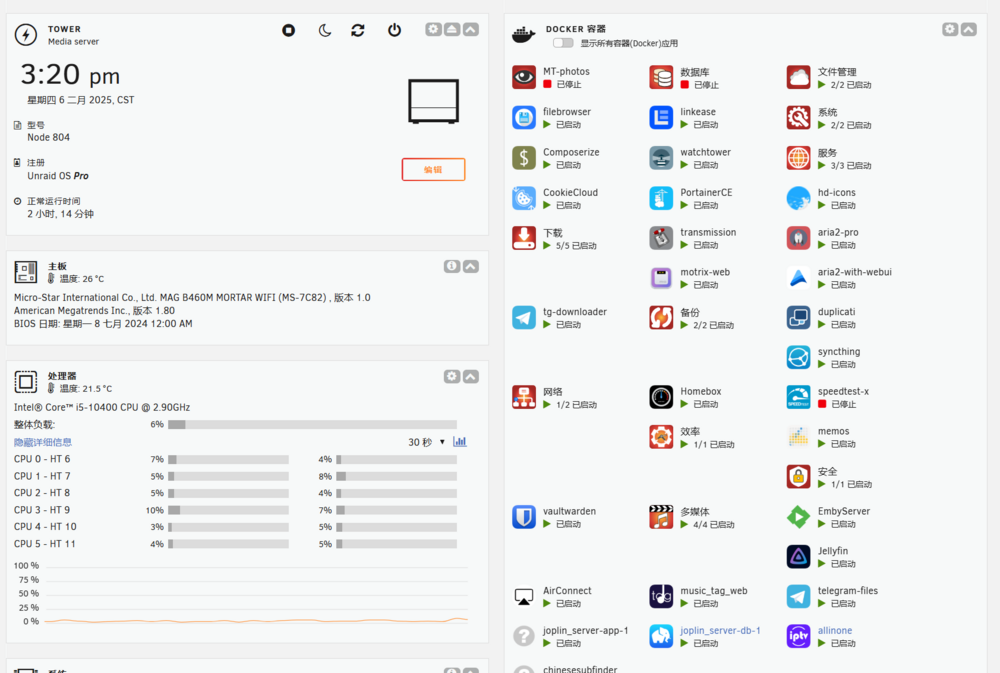Click the filebrowser container icon
This screenshot has height=673, width=1000.
coord(524,117)
